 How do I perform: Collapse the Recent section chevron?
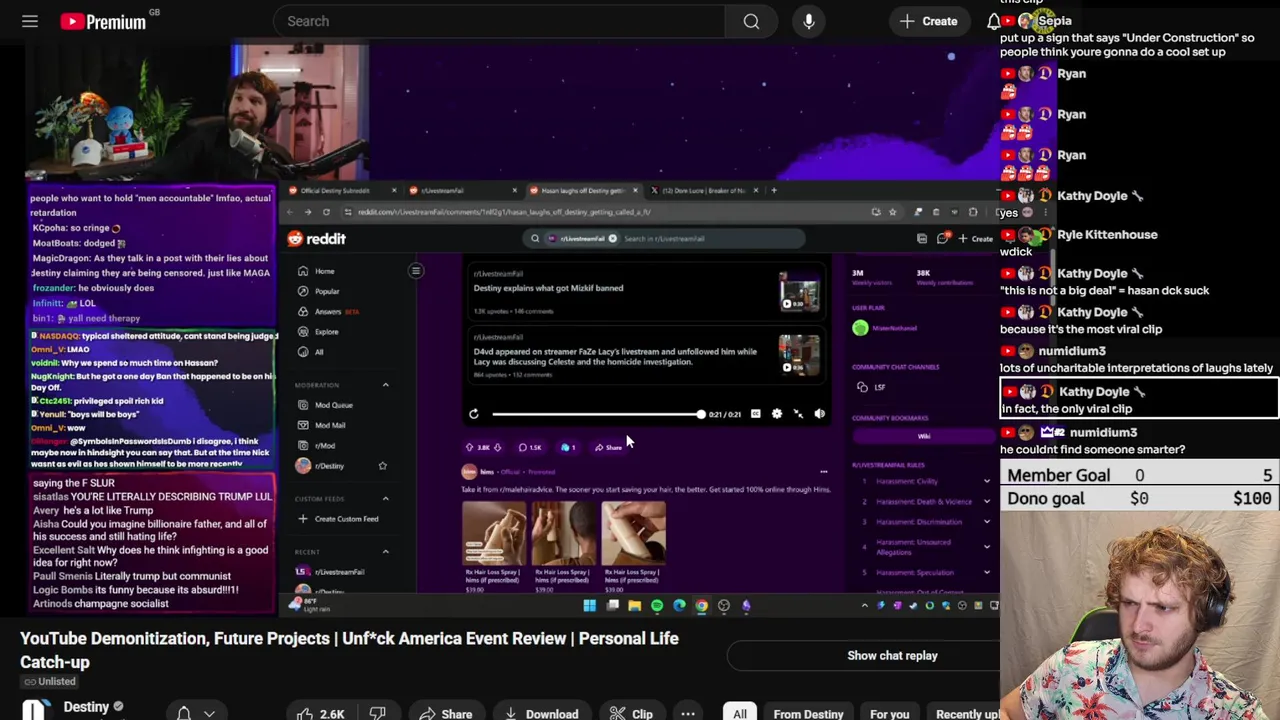pos(385,551)
